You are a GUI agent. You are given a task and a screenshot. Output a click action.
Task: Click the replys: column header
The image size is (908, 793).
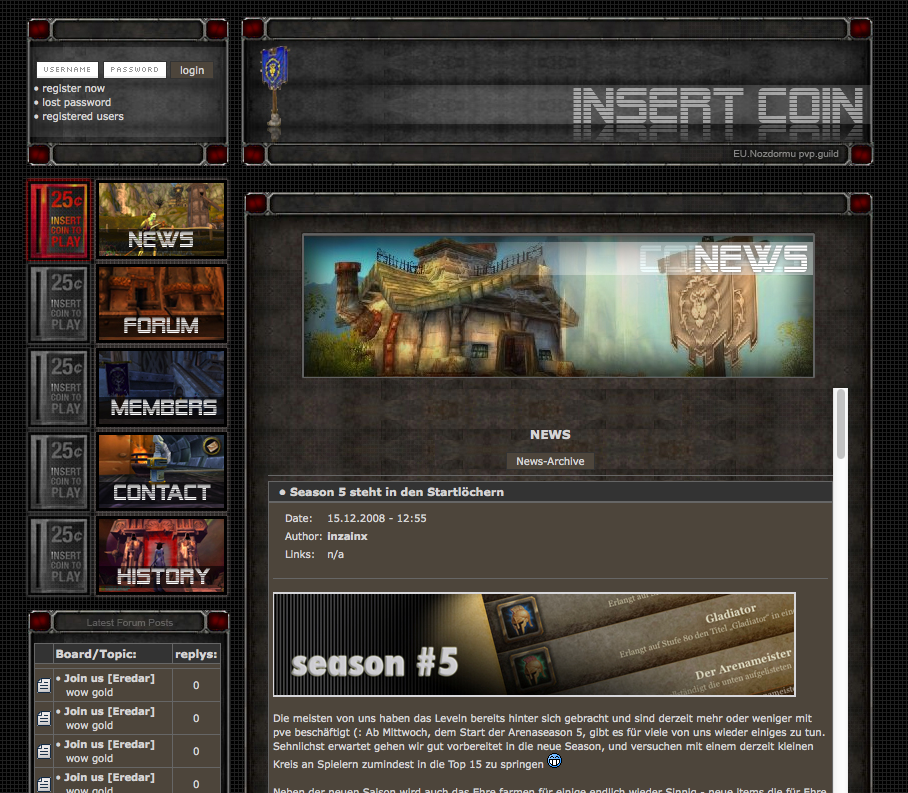(196, 654)
